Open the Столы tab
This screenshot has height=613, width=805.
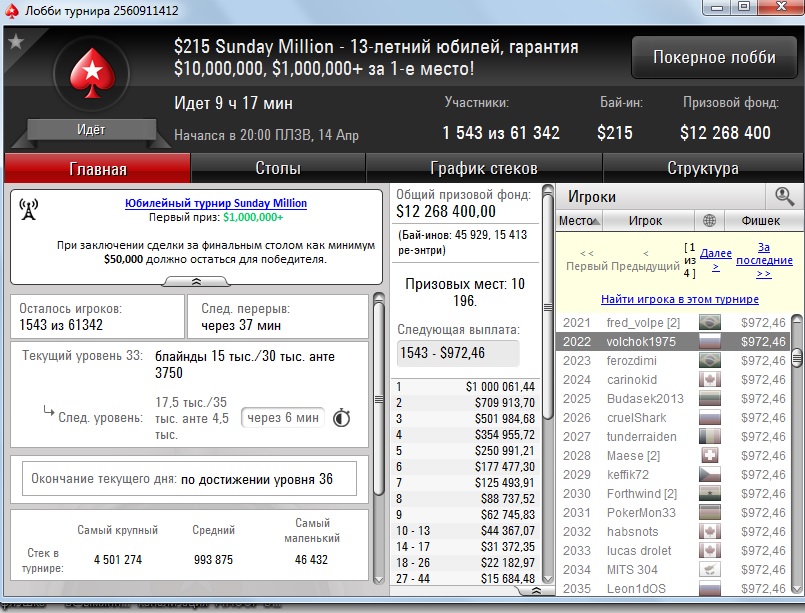click(x=278, y=168)
